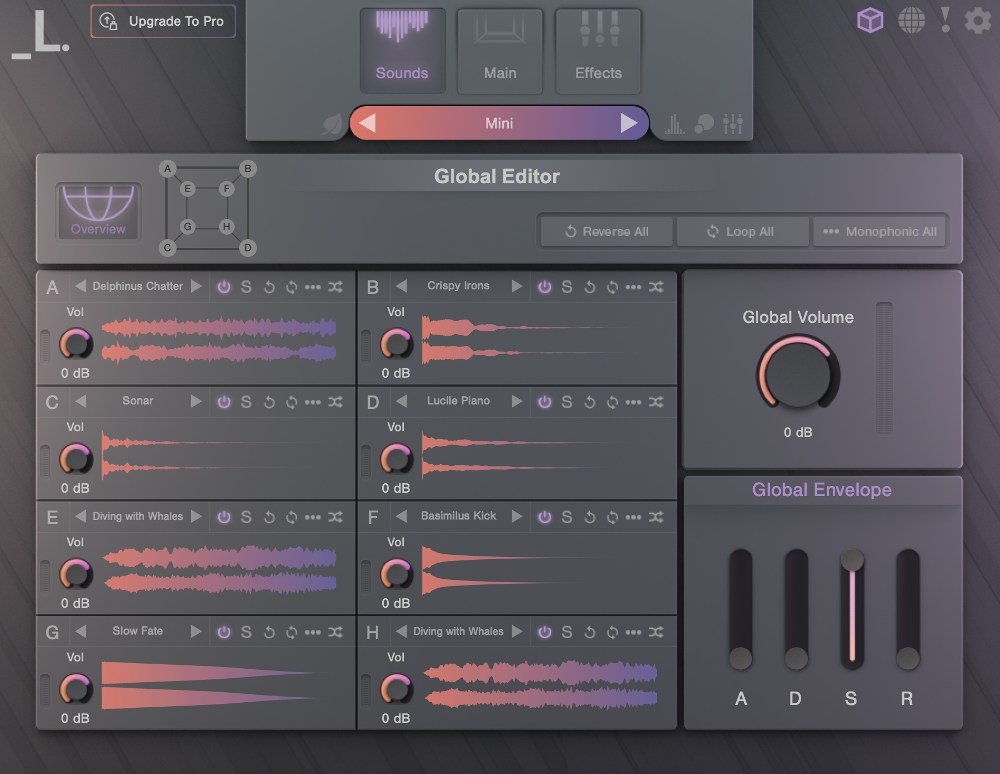Click the shuffle icon on Basimilus Kick
Screen dimensions: 1000x774
[x=656, y=517]
